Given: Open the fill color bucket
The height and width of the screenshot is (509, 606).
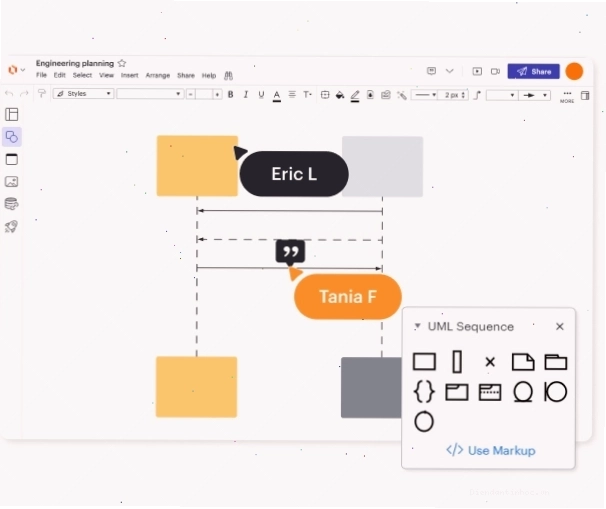Looking at the screenshot, I should [340, 95].
